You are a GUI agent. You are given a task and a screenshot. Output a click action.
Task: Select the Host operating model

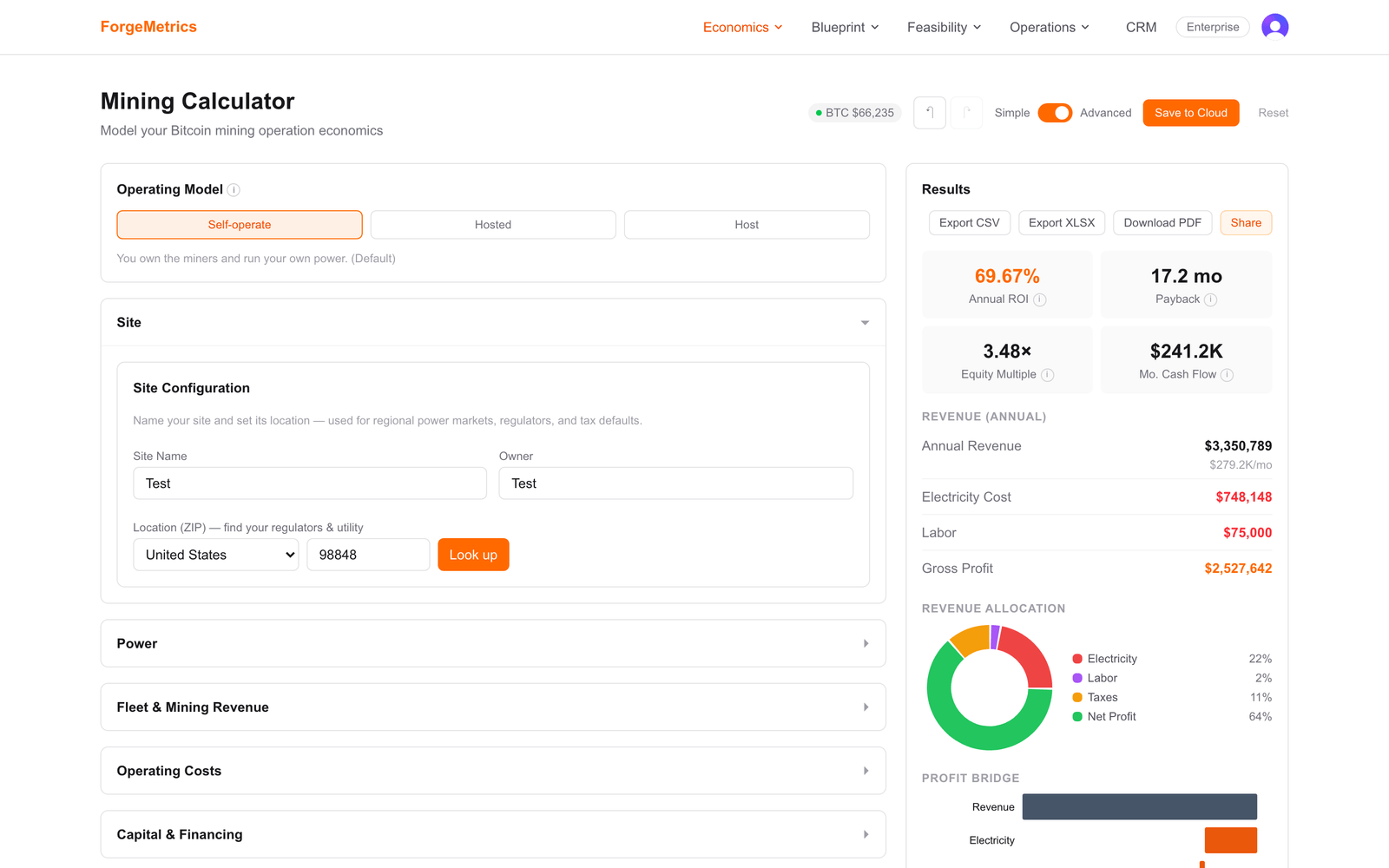click(x=747, y=225)
